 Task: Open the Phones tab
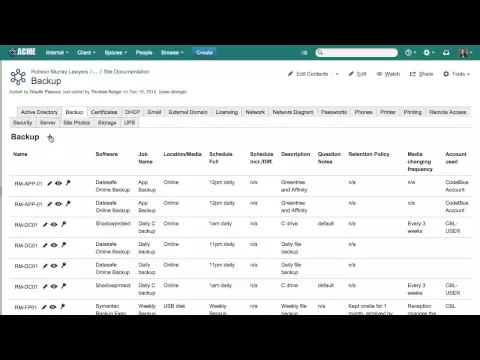coord(363,112)
